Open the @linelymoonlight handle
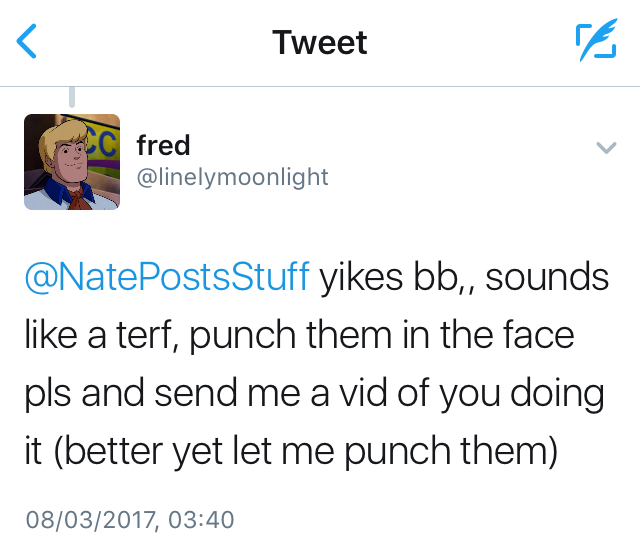The height and width of the screenshot is (556, 640). click(232, 177)
